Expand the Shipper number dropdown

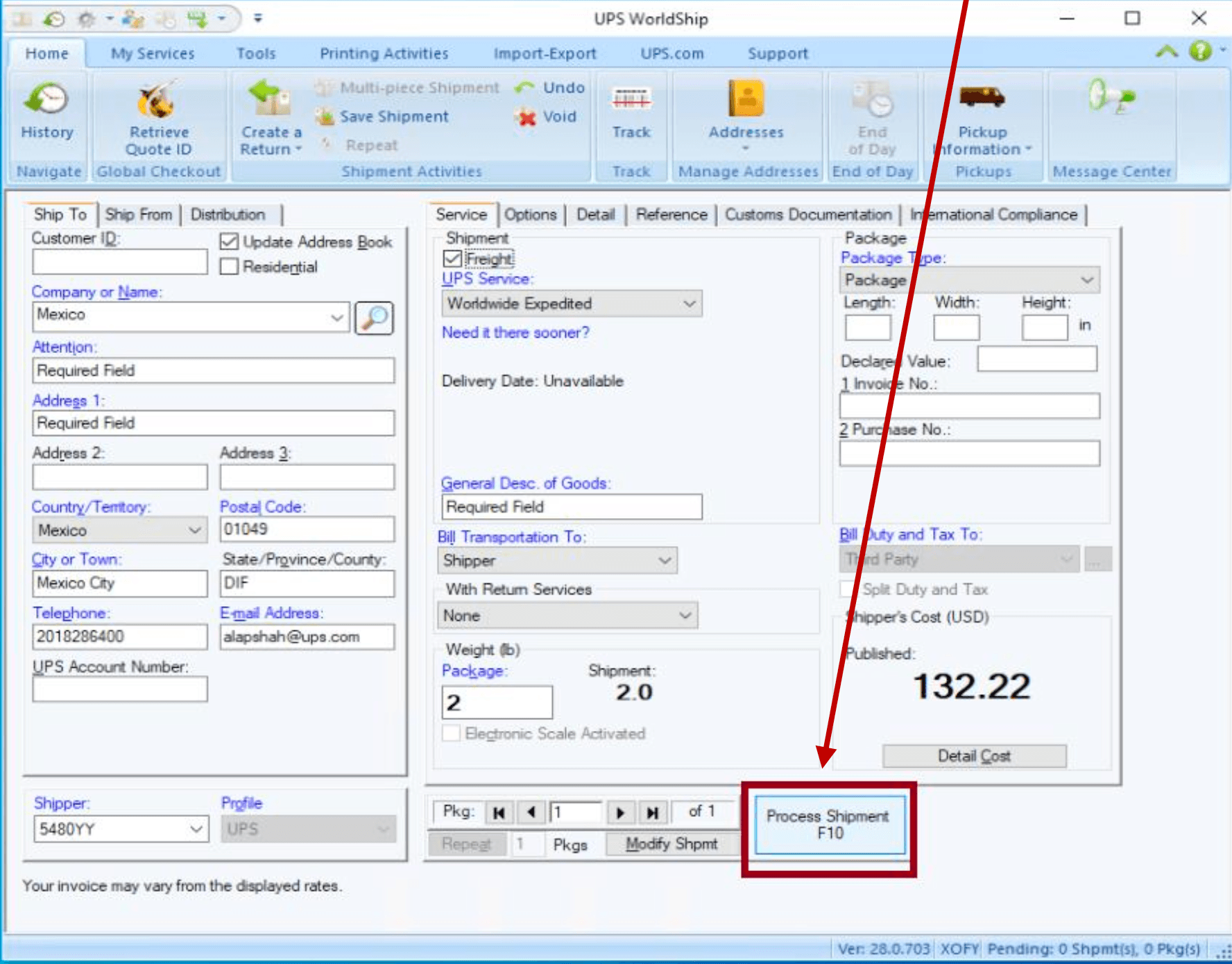point(196,829)
